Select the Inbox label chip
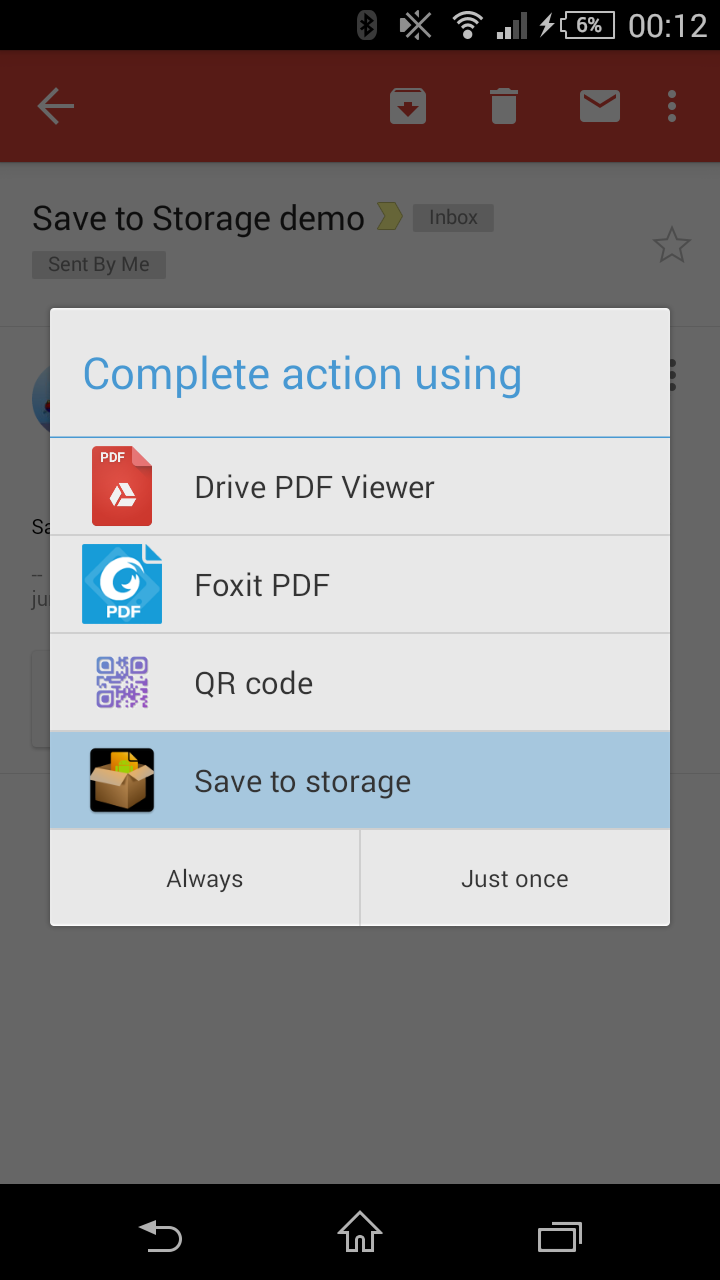720x1280 pixels. (x=452, y=217)
